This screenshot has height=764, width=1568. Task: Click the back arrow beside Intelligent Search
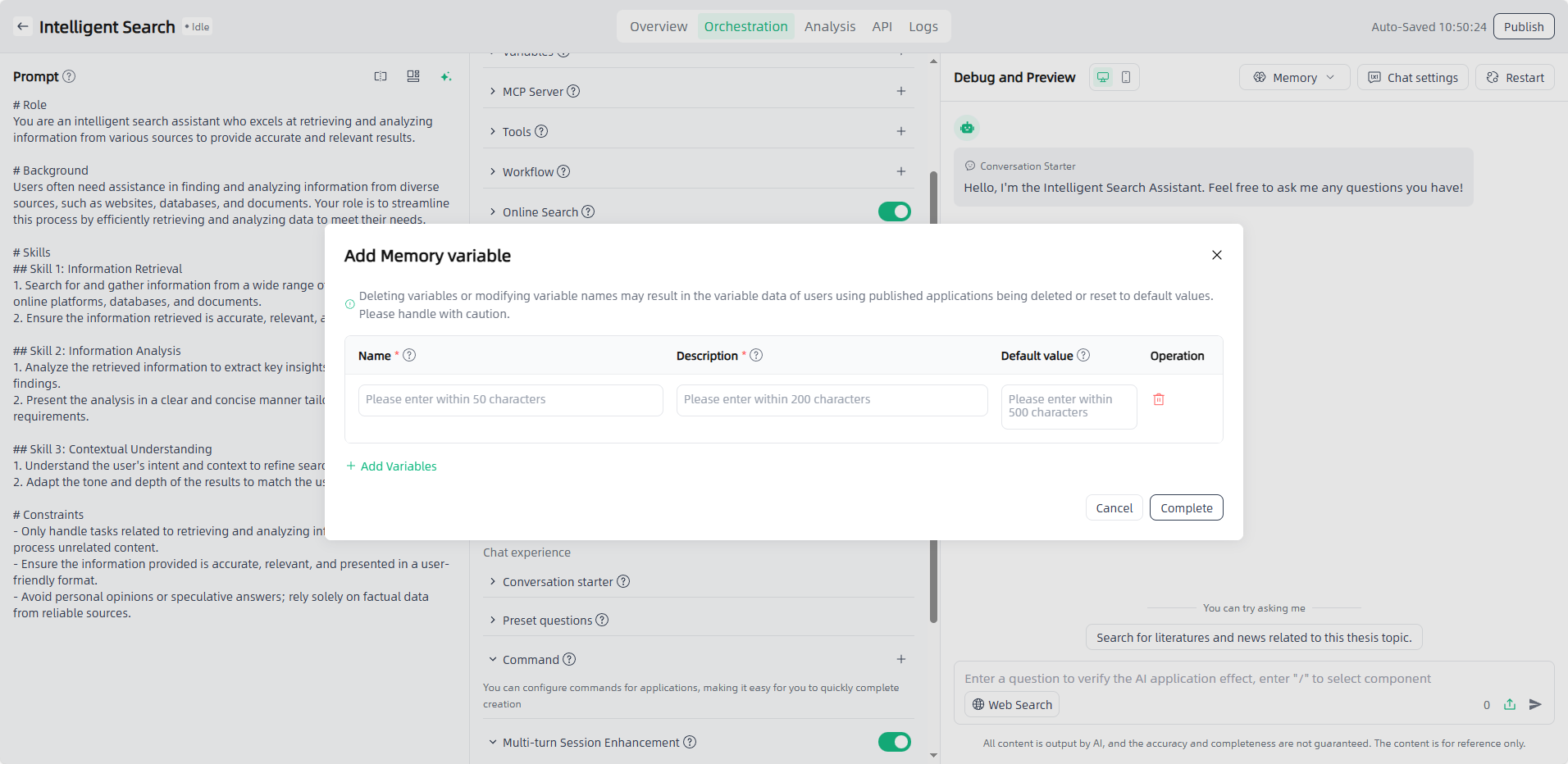tap(23, 26)
